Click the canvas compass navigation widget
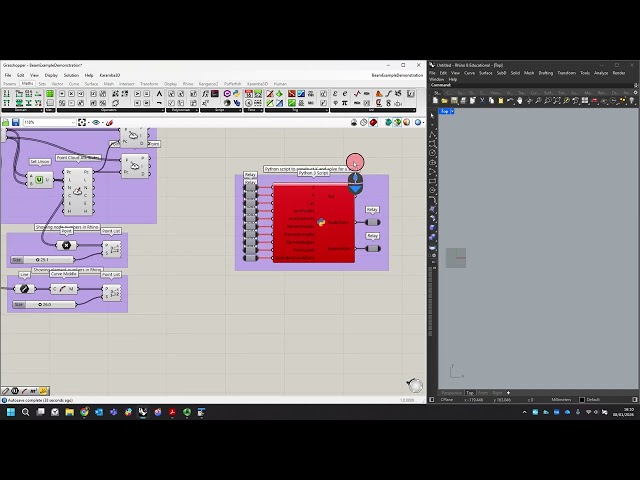 click(415, 385)
